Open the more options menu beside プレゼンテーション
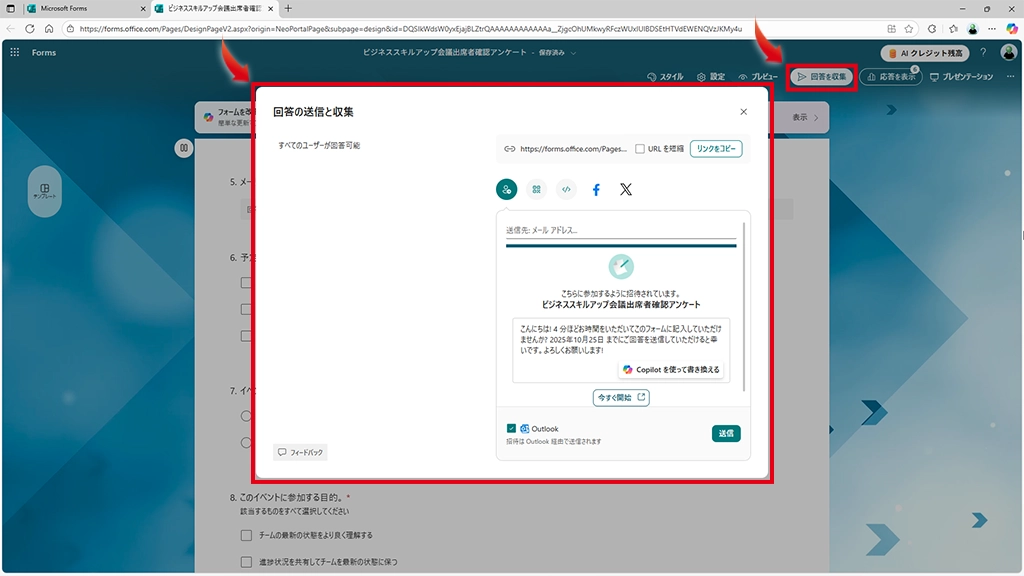Viewport: 1024px width, 576px height. pyautogui.click(x=1009, y=77)
